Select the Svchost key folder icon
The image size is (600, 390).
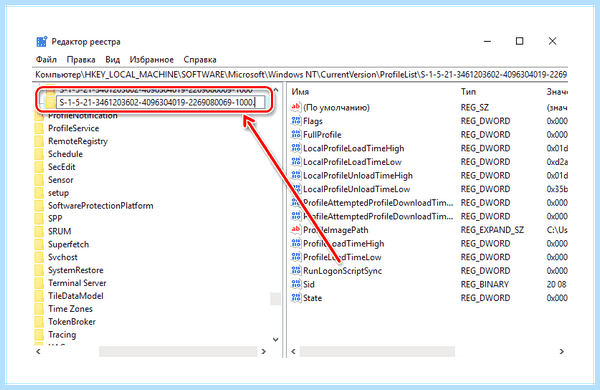(39, 257)
